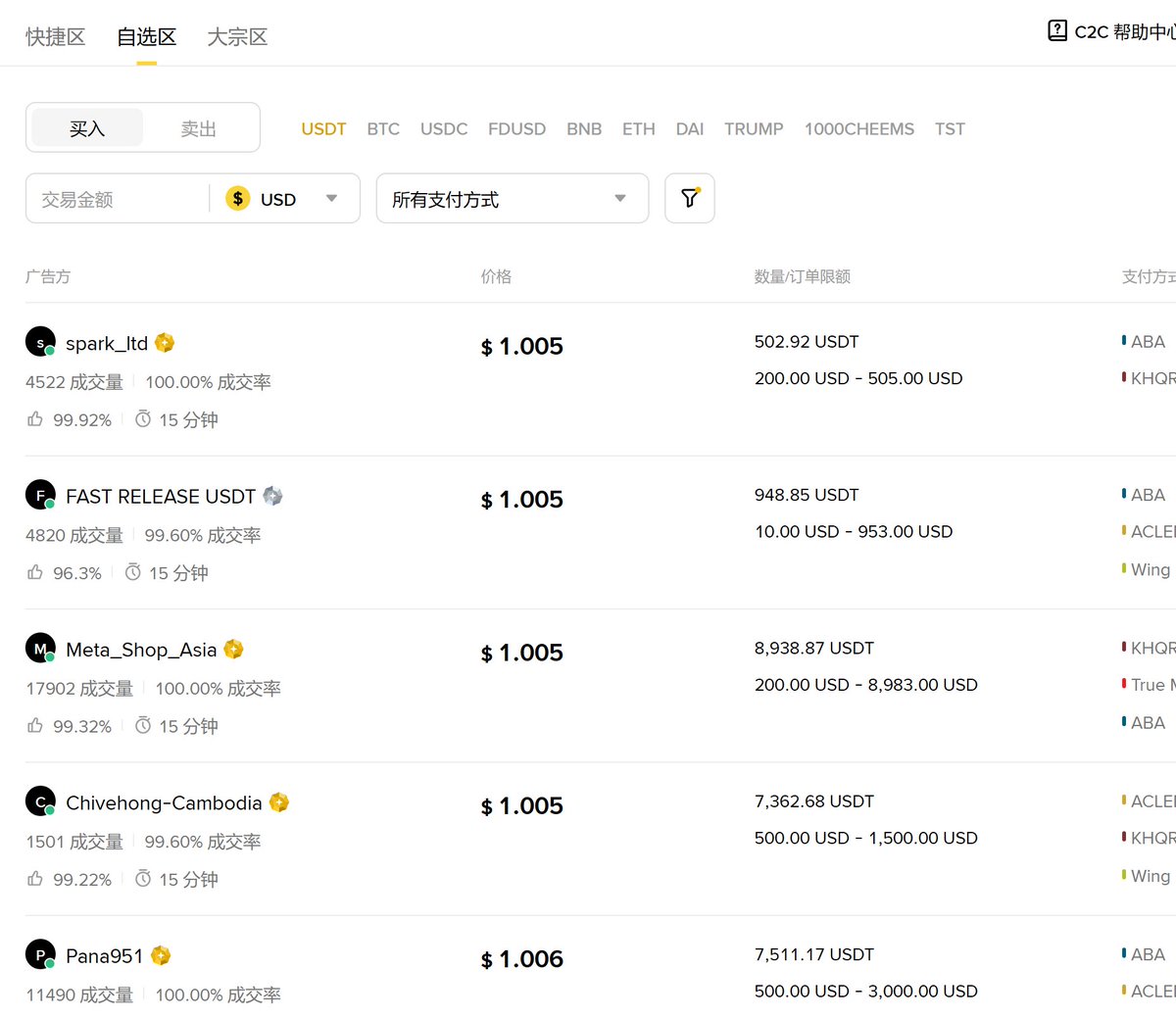Switch to the 卖出 (sell) side
This screenshot has height=1018, width=1176.
tap(198, 127)
